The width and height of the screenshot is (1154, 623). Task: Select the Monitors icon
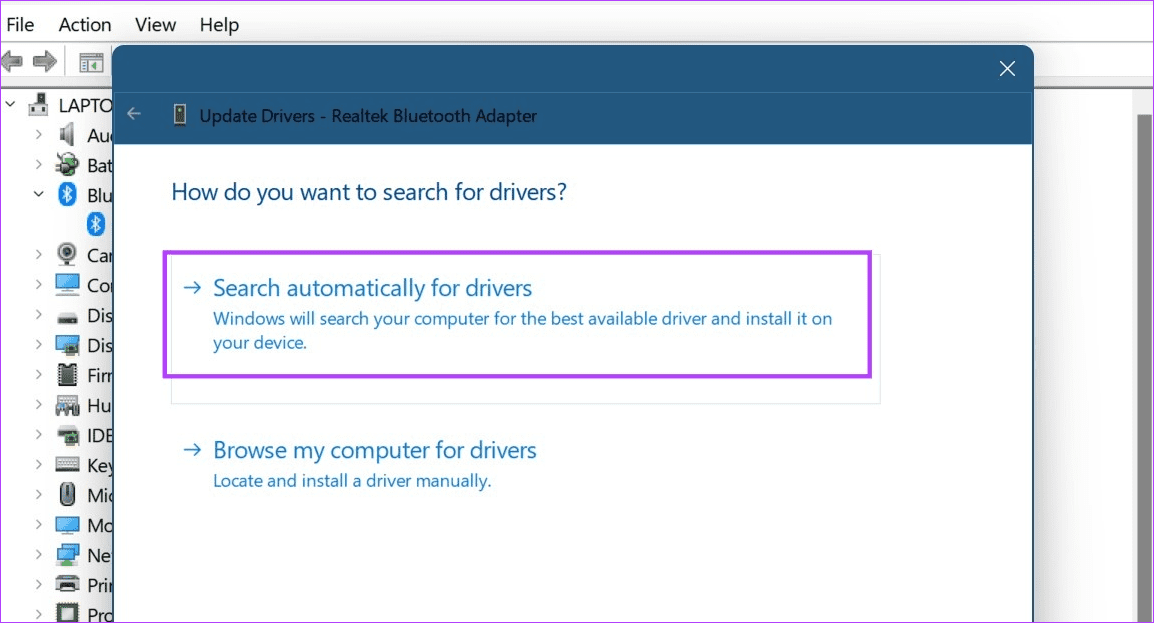[x=67, y=525]
